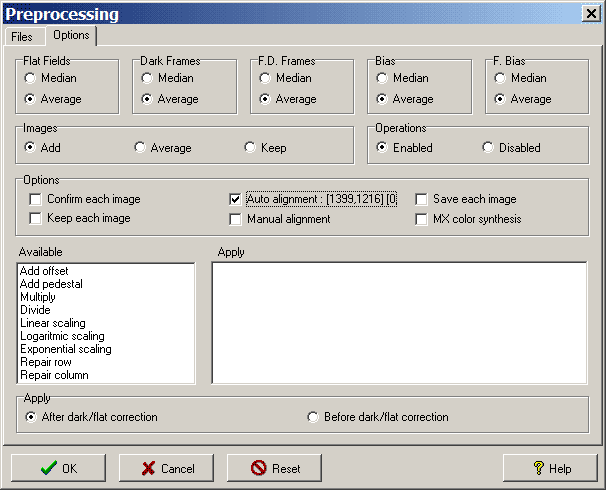This screenshot has width=606, height=490.
Task: Click the Reset button
Action: [x=274, y=468]
